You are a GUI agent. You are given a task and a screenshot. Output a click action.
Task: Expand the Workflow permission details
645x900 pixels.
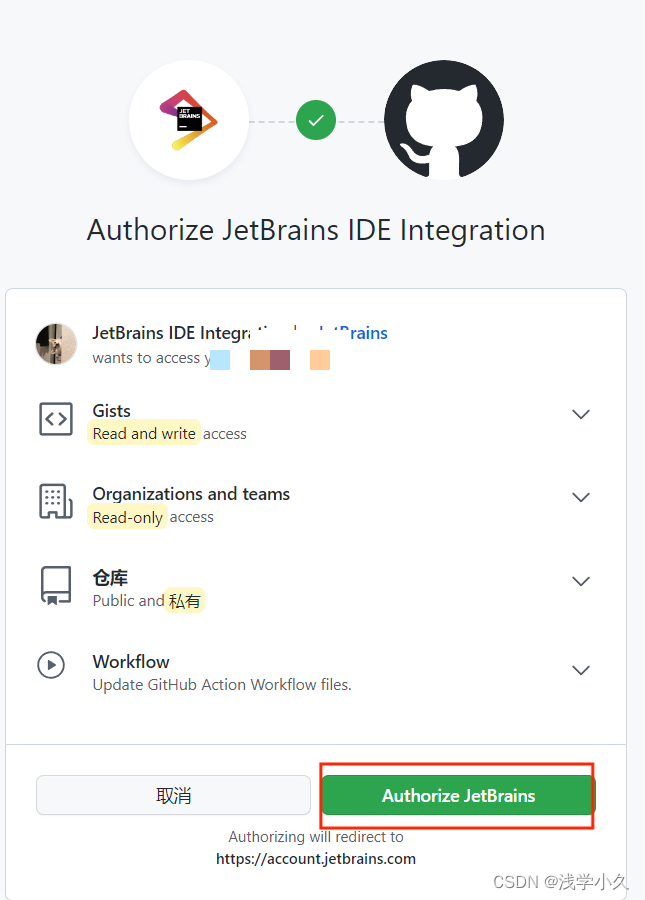[x=581, y=670]
